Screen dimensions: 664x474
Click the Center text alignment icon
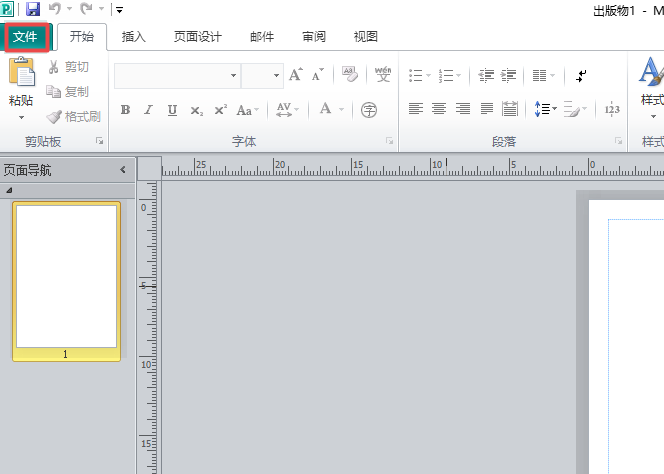point(439,109)
